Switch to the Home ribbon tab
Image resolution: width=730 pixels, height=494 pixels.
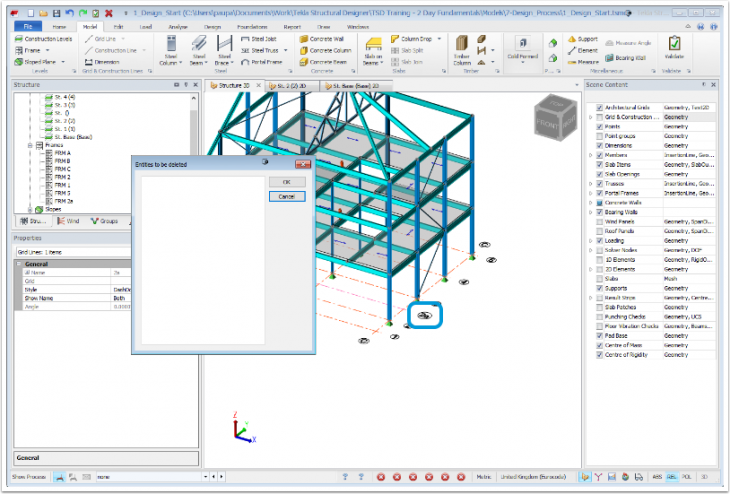(x=59, y=27)
